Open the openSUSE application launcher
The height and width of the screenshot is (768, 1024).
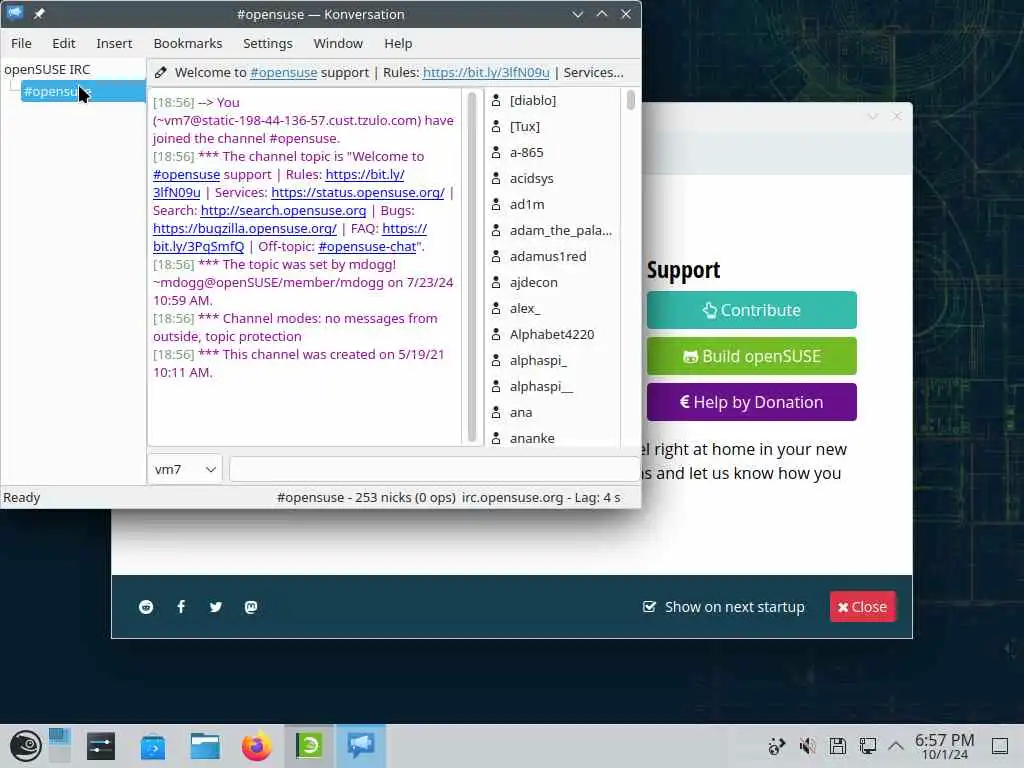tap(25, 746)
